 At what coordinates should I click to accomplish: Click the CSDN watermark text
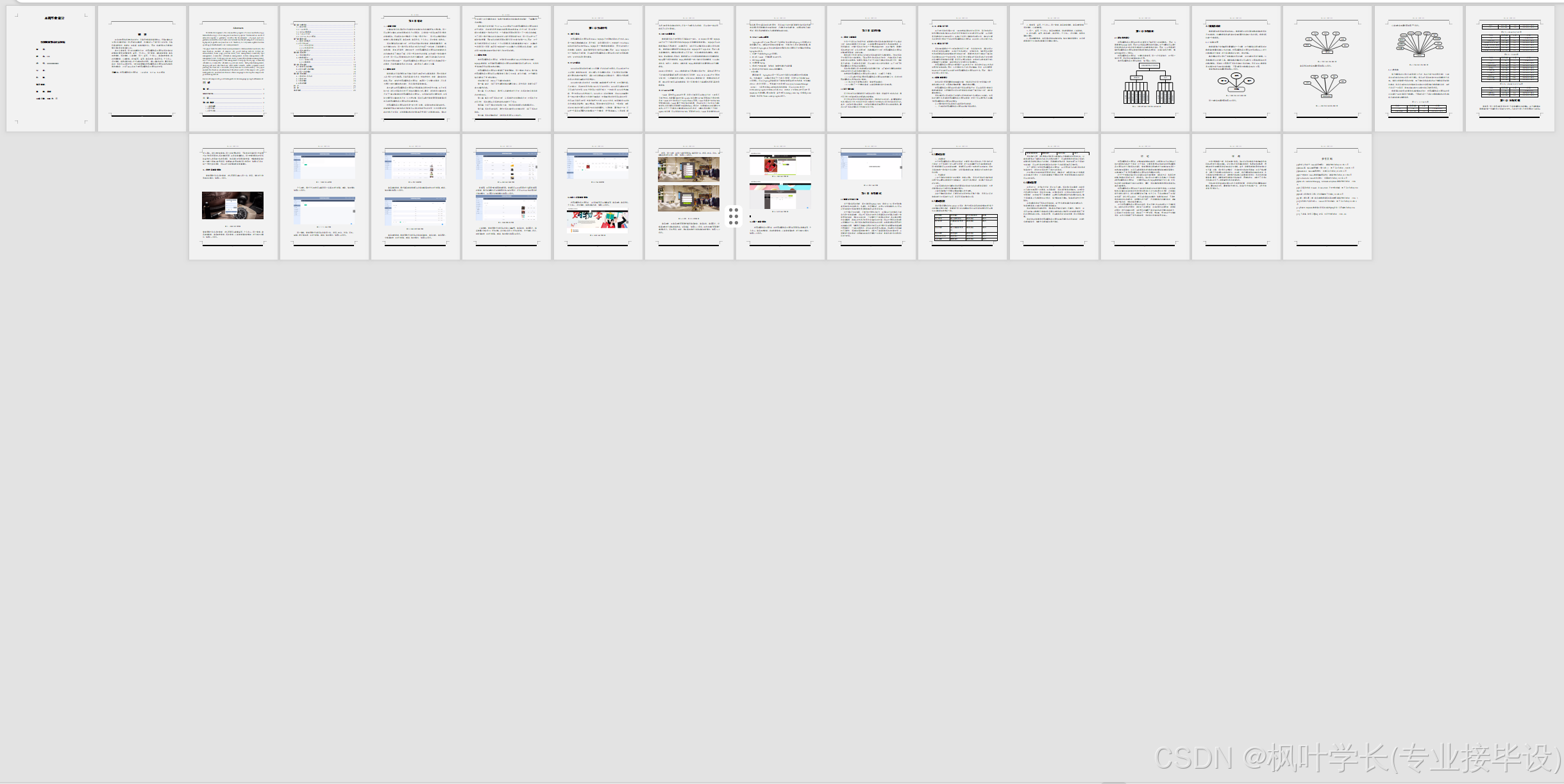click(1358, 758)
